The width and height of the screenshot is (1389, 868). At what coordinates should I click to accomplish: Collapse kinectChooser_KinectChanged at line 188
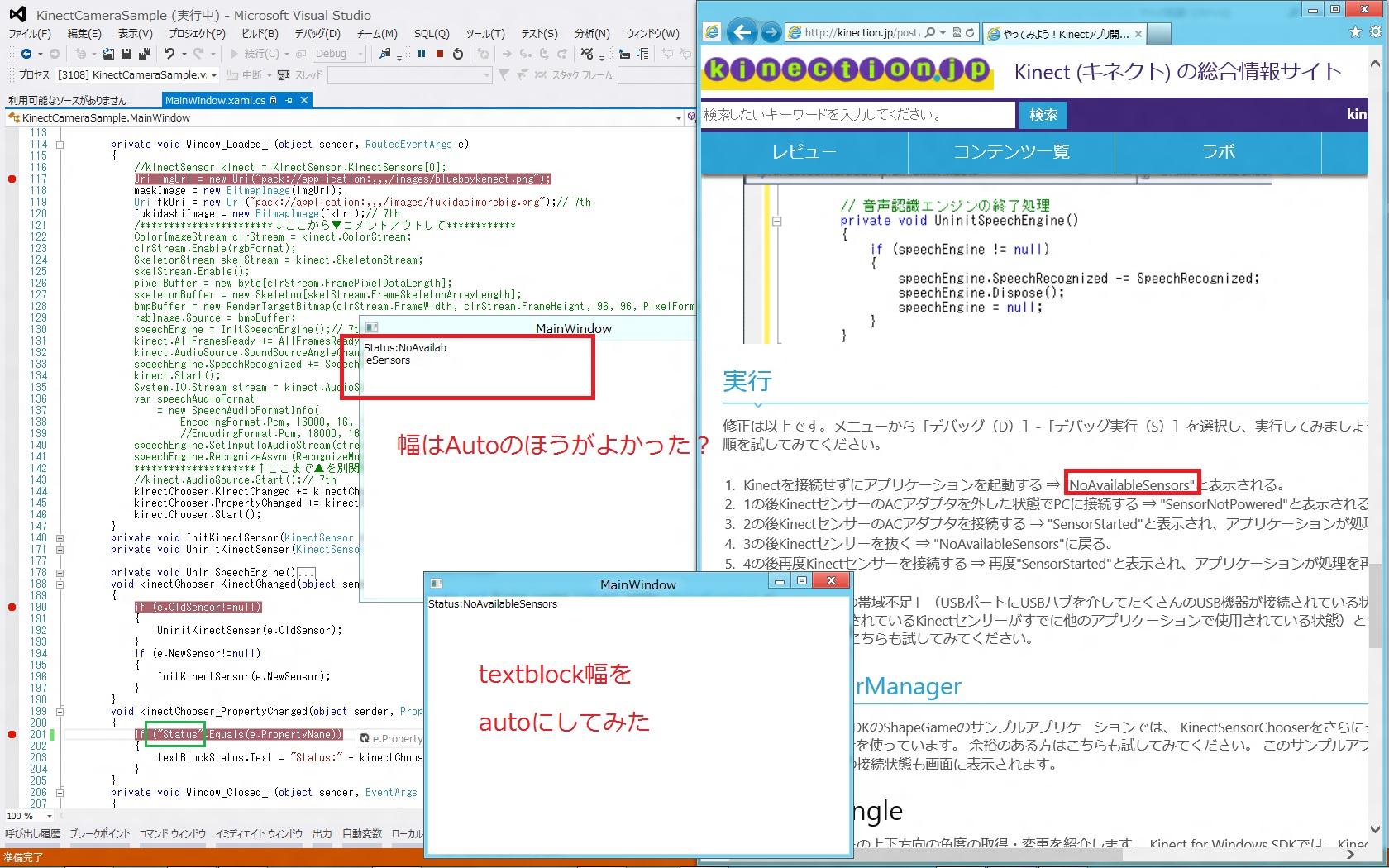click(60, 584)
